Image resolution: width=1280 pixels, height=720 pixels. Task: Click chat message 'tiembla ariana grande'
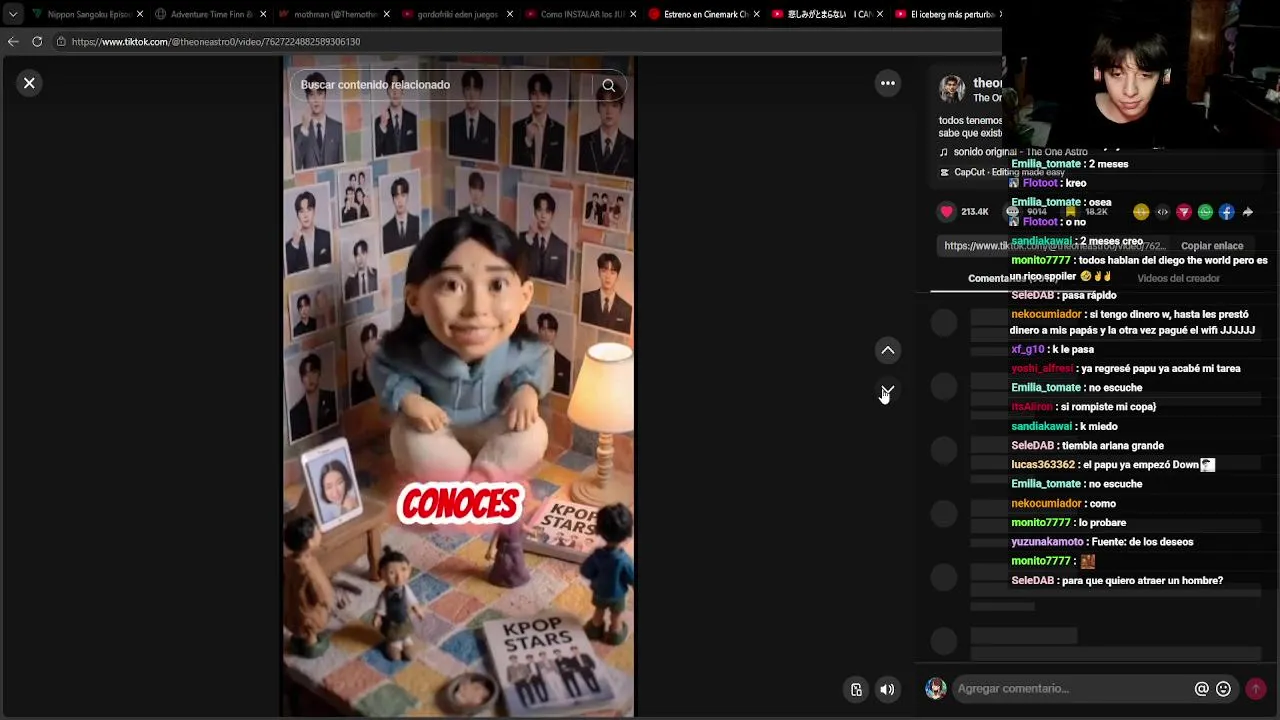(1113, 445)
